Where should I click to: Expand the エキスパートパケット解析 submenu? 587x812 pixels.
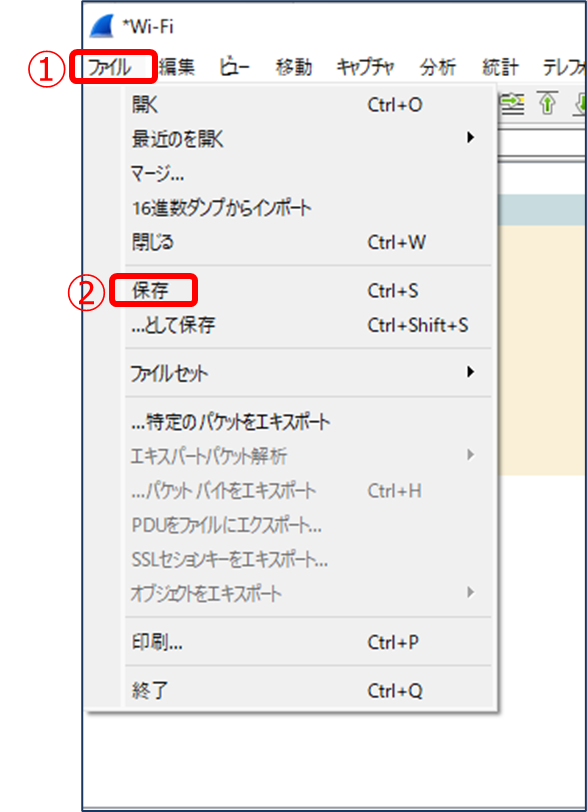pos(308,456)
